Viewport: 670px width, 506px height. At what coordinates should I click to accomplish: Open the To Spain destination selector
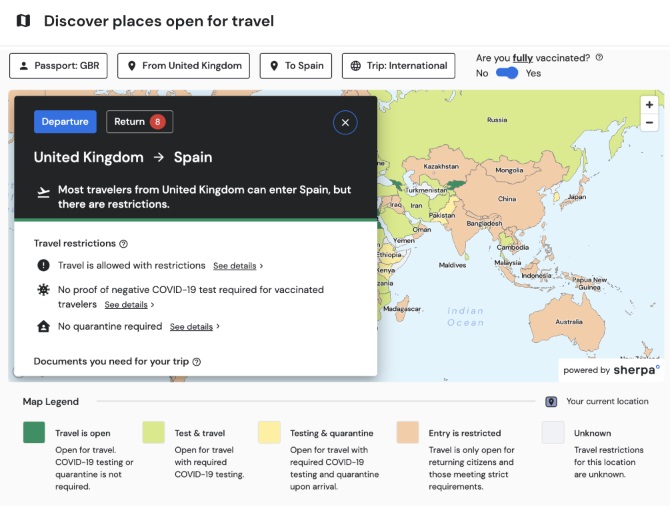296,66
